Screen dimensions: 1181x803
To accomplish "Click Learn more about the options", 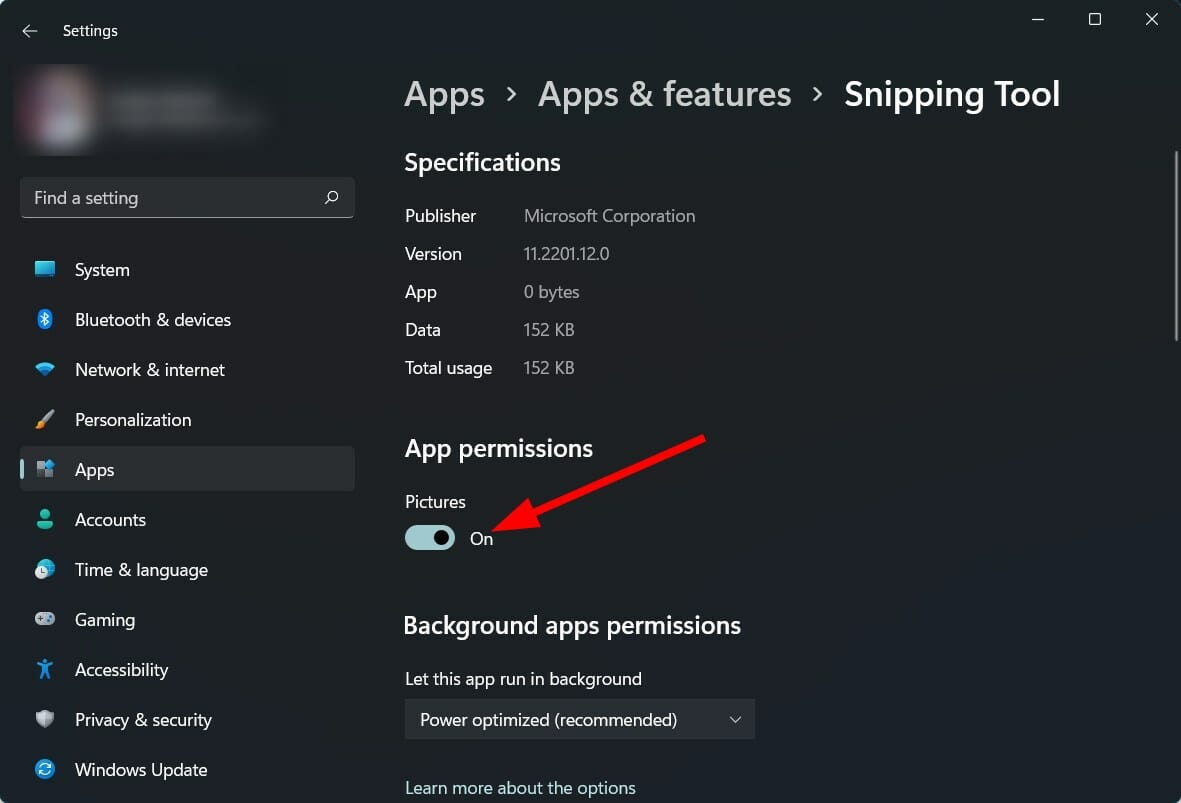I will [x=520, y=787].
